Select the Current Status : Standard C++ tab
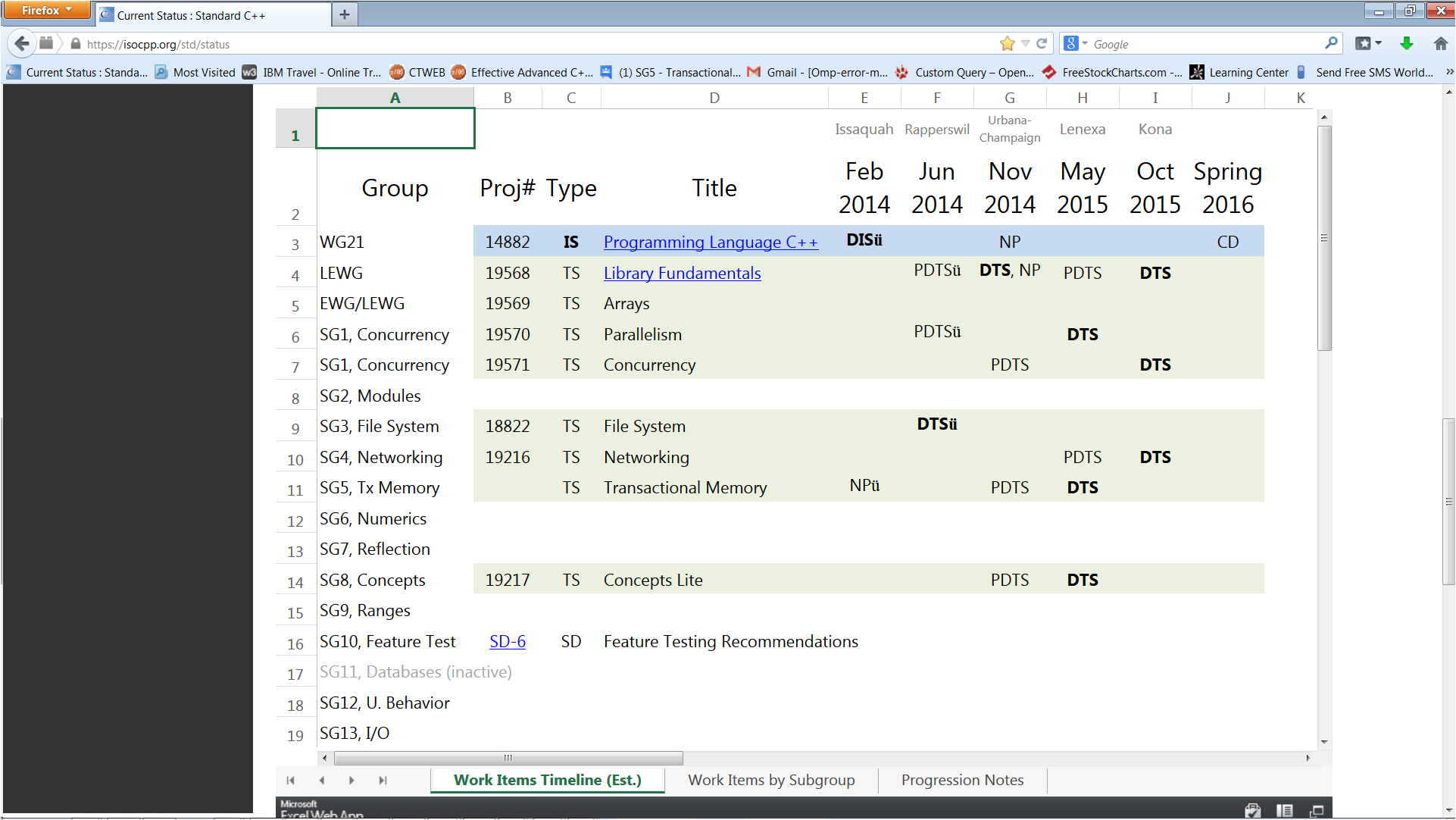The height and width of the screenshot is (820, 1456). click(214, 15)
